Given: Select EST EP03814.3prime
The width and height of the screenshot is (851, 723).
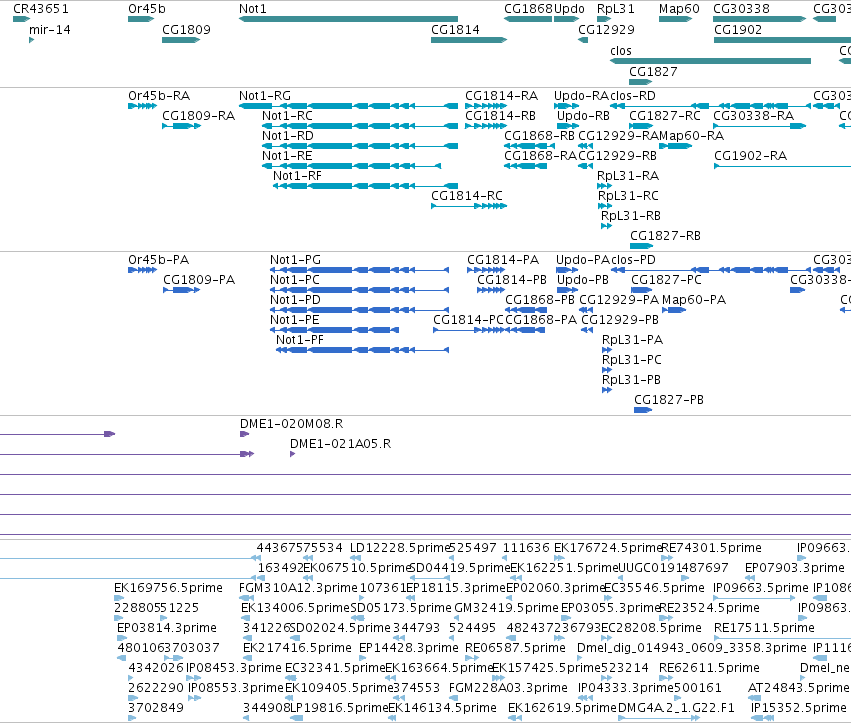Looking at the screenshot, I should click(x=121, y=638).
